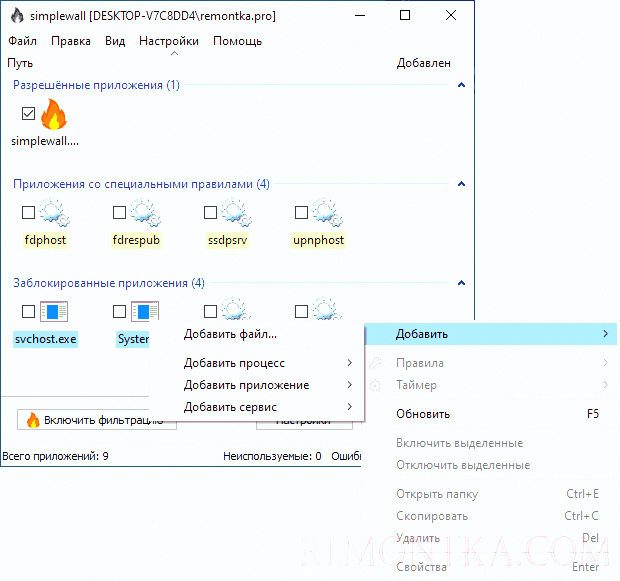Open the Файл menu
The image size is (620, 581).
pos(22,41)
